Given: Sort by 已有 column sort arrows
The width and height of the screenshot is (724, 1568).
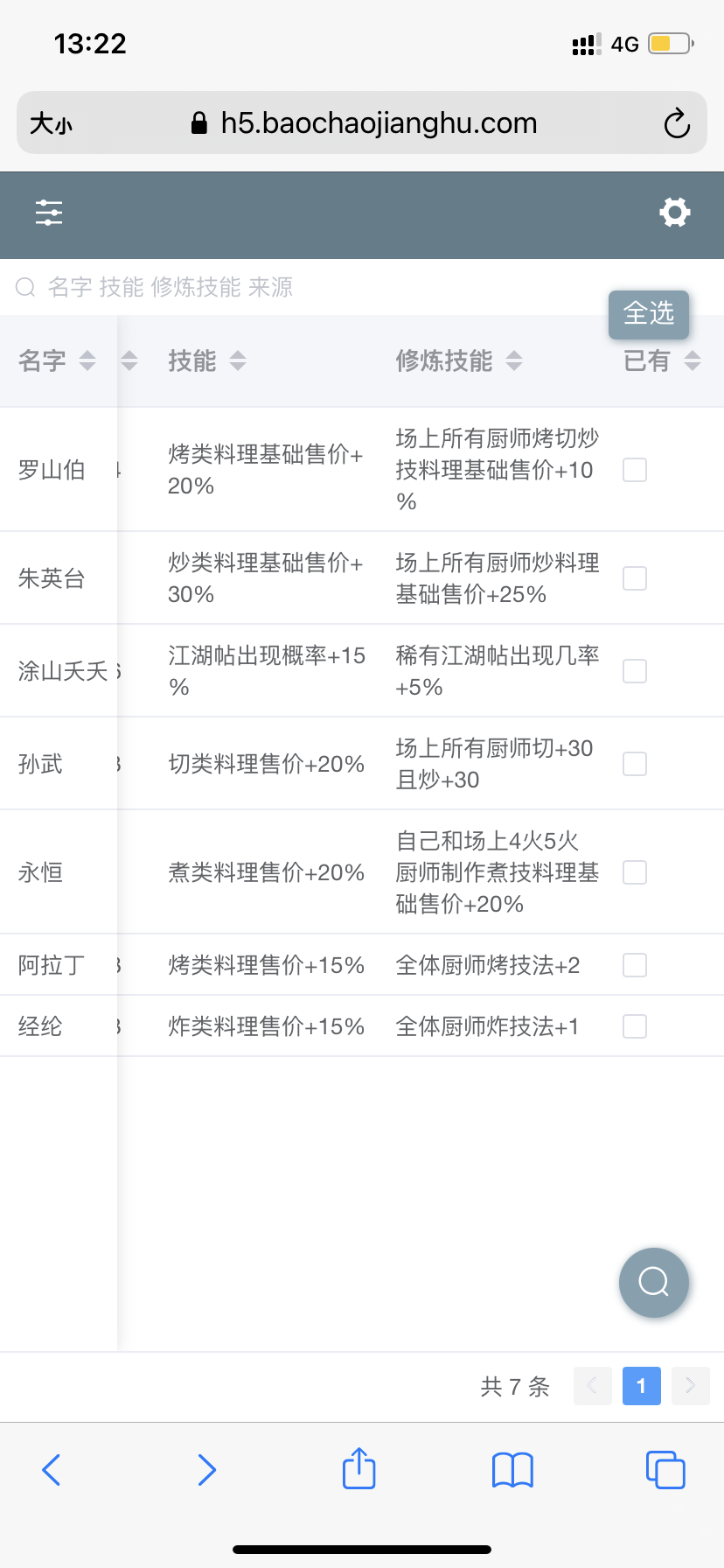Looking at the screenshot, I should (693, 360).
